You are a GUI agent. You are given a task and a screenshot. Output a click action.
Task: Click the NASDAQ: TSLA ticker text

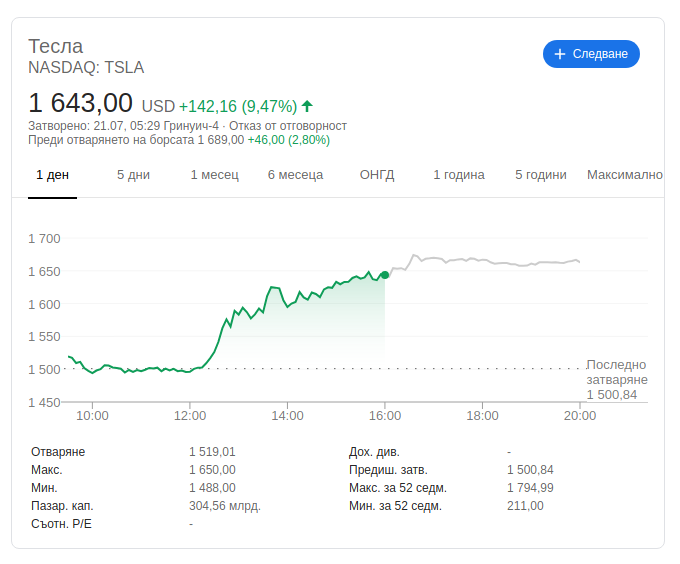86,68
